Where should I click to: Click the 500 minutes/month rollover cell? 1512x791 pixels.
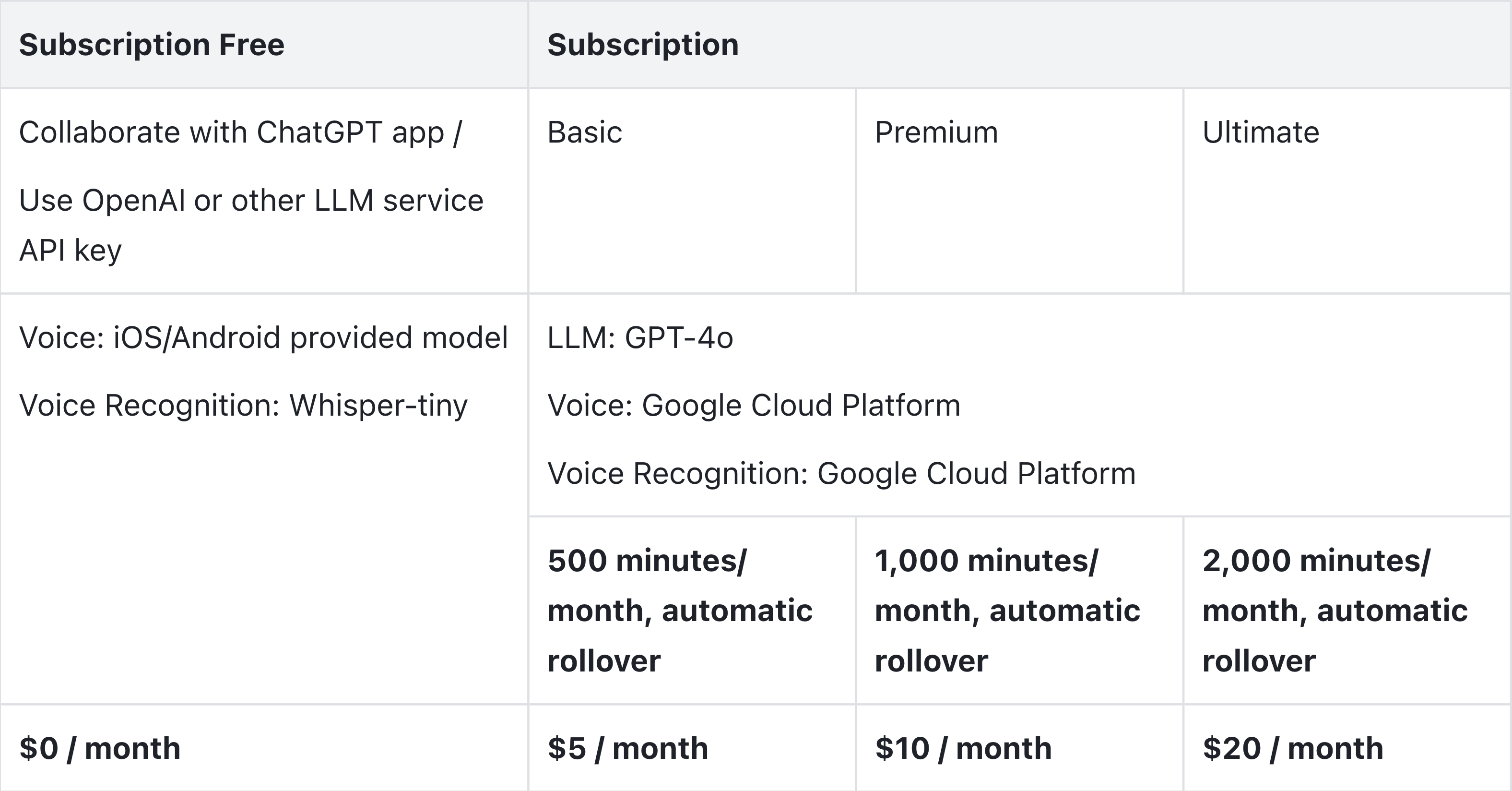pyautogui.click(x=692, y=611)
